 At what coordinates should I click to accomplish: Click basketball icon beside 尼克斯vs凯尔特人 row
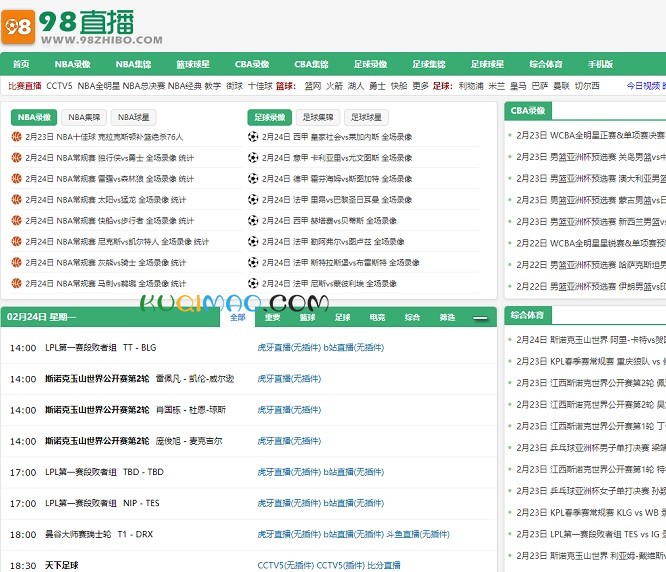point(16,241)
